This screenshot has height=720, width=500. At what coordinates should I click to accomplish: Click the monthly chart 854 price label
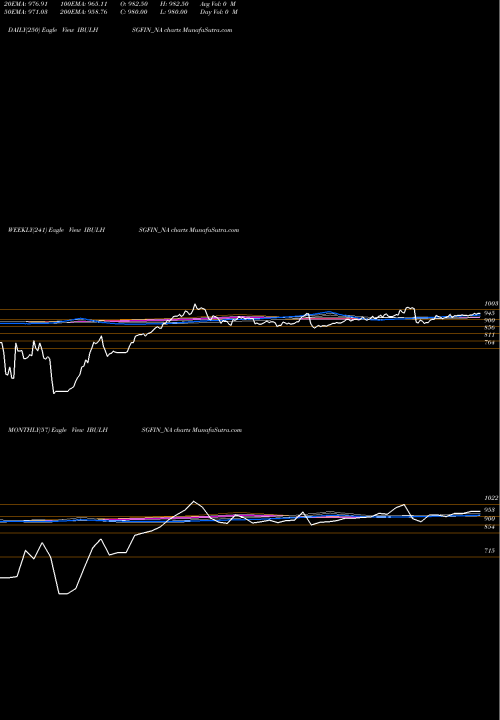[x=489, y=527]
